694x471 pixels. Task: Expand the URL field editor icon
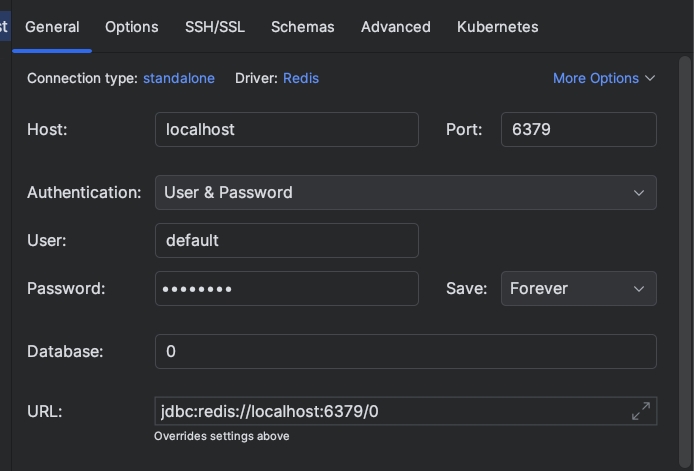(x=641, y=410)
